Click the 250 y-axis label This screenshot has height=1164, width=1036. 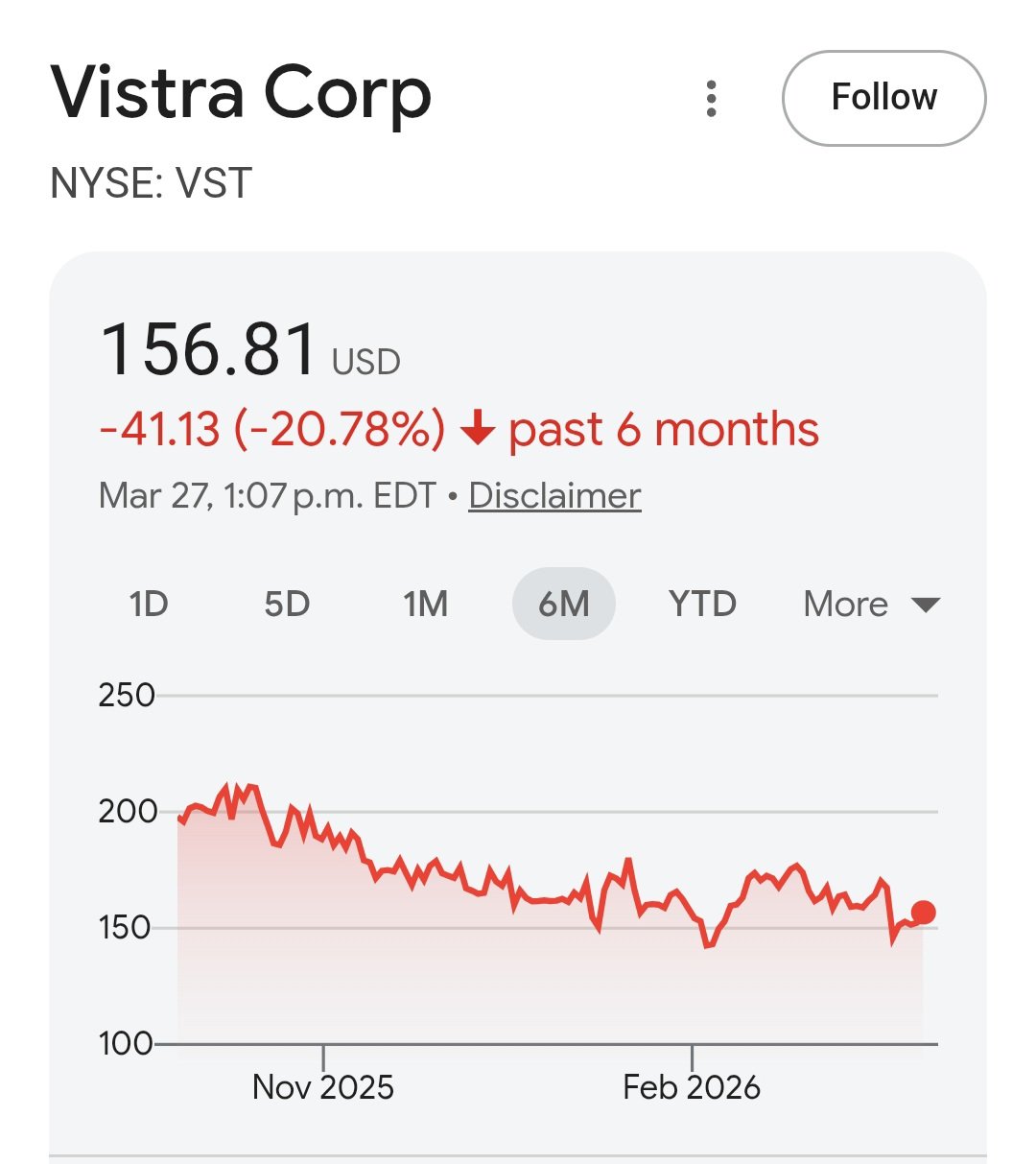[126, 695]
